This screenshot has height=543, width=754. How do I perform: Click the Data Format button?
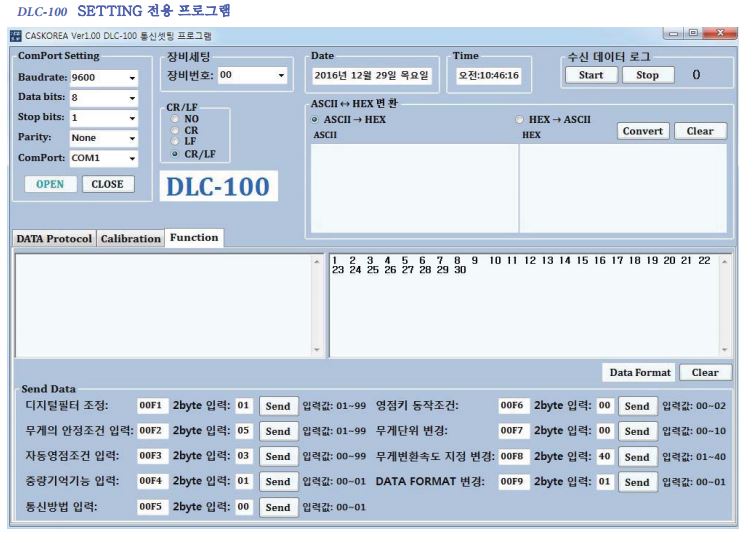(640, 373)
